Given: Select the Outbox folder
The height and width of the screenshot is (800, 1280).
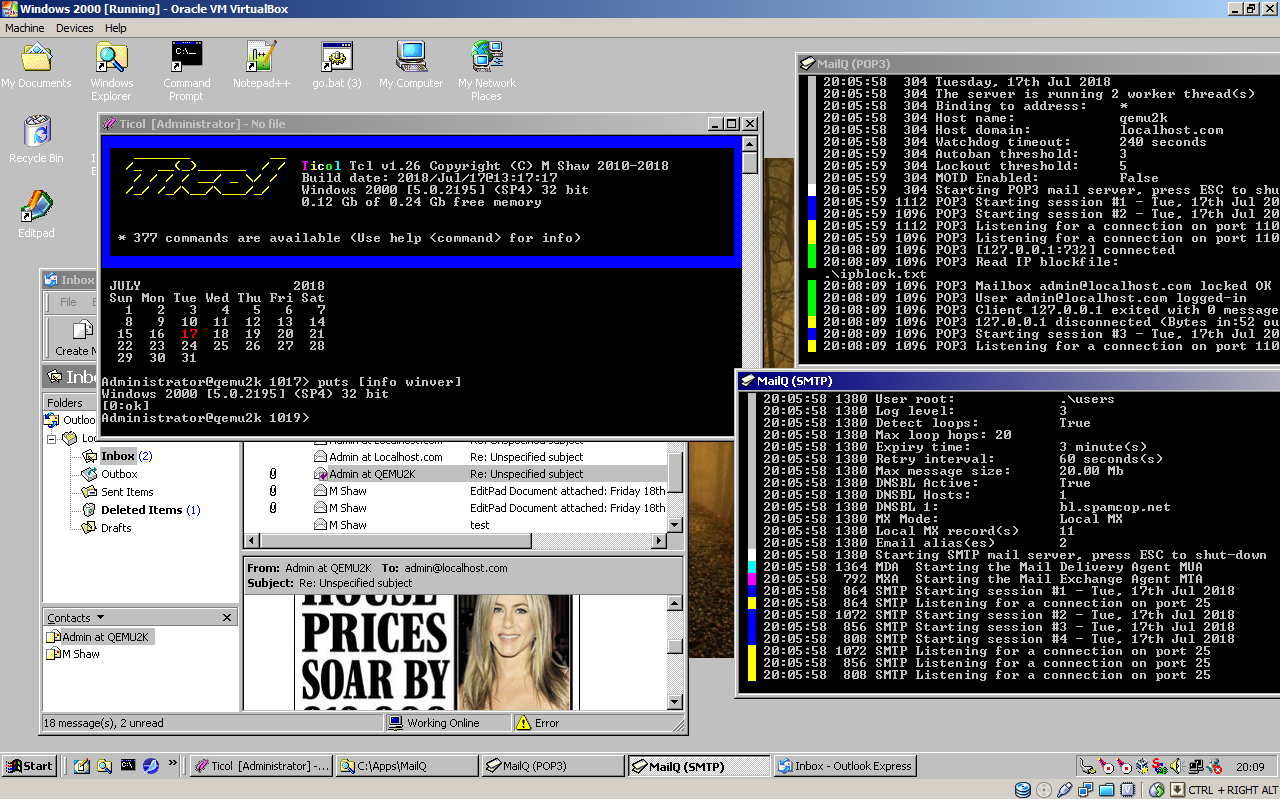Looking at the screenshot, I should point(110,474).
